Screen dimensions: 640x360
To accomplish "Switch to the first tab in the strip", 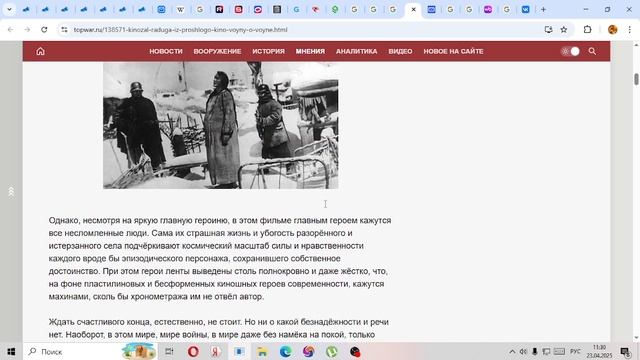I will click(26, 9).
